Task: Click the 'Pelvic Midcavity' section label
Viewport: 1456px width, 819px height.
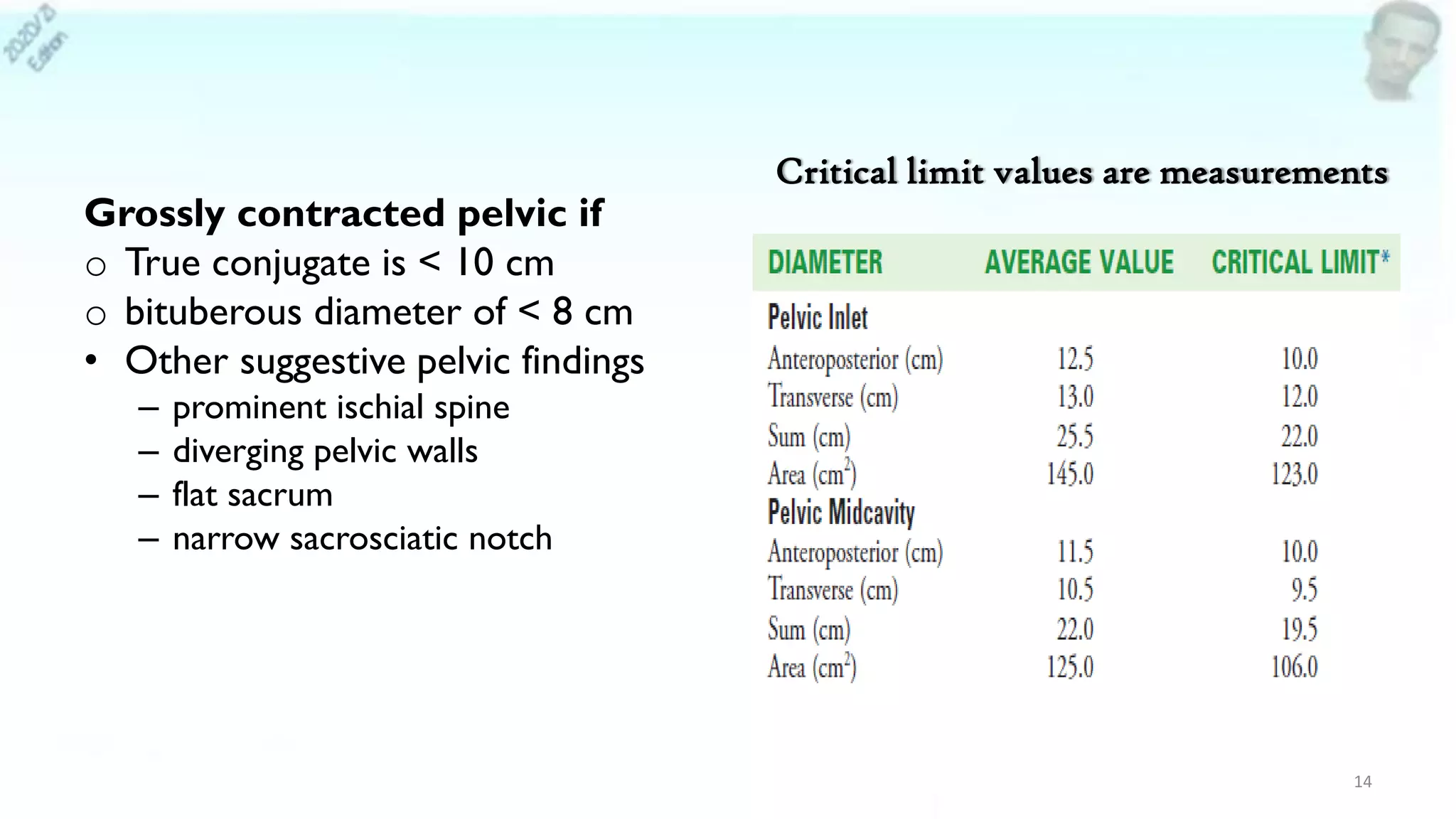Action: 841,513
